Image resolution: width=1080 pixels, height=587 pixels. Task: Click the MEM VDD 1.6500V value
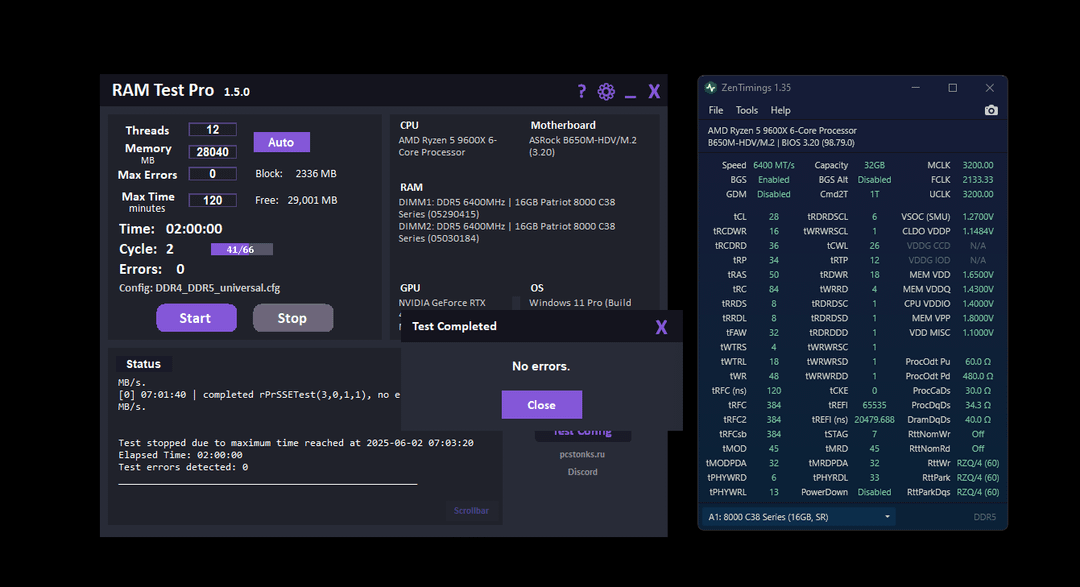[977, 274]
